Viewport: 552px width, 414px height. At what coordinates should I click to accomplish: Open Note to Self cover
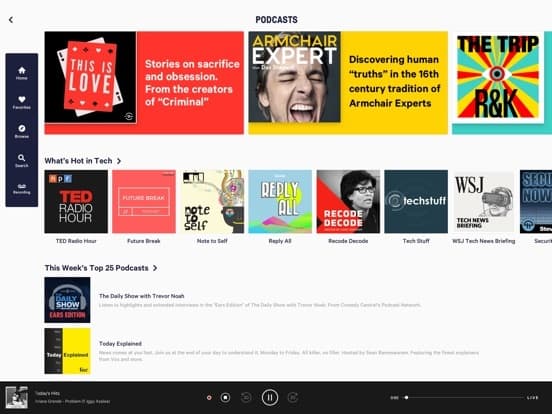(212, 202)
